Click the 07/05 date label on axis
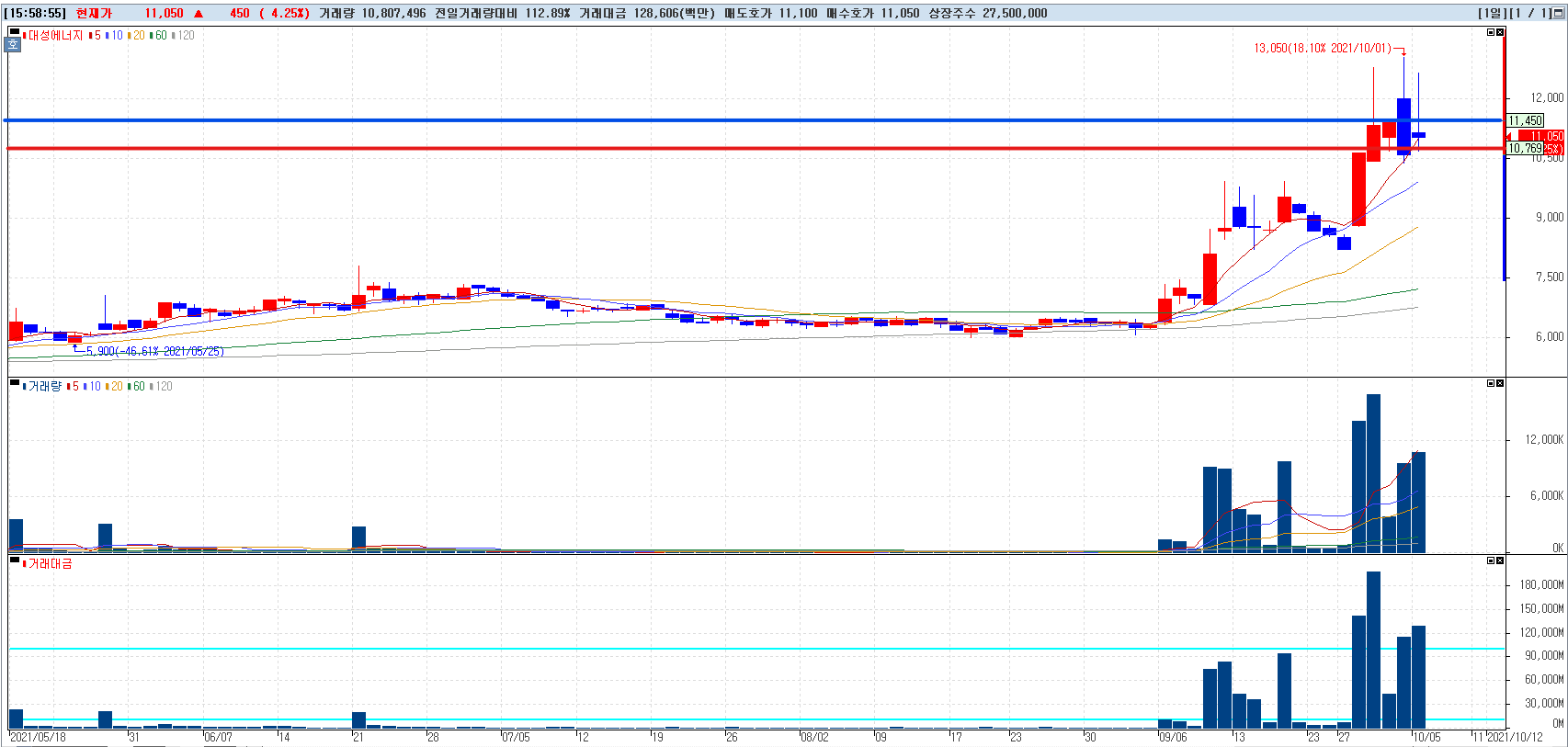Image resolution: width=1568 pixels, height=747 pixels. (x=517, y=738)
